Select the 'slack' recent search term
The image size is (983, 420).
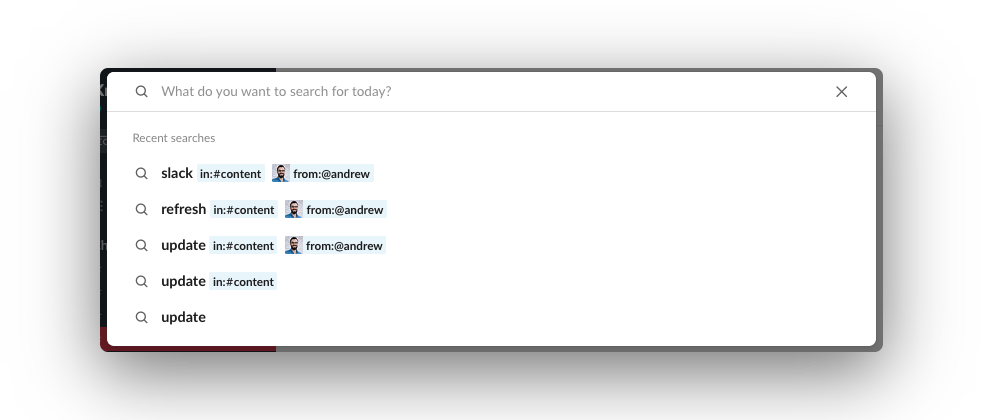pos(177,174)
